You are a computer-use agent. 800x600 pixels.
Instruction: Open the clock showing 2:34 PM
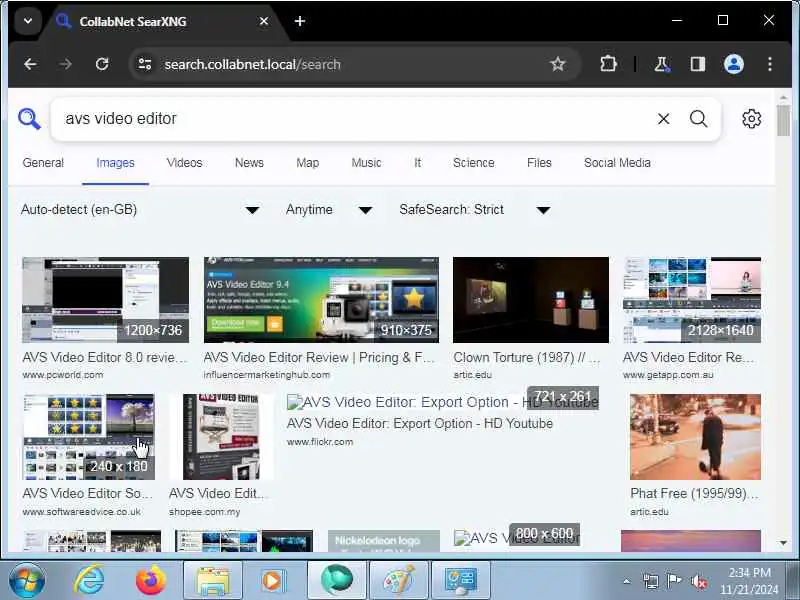click(749, 581)
